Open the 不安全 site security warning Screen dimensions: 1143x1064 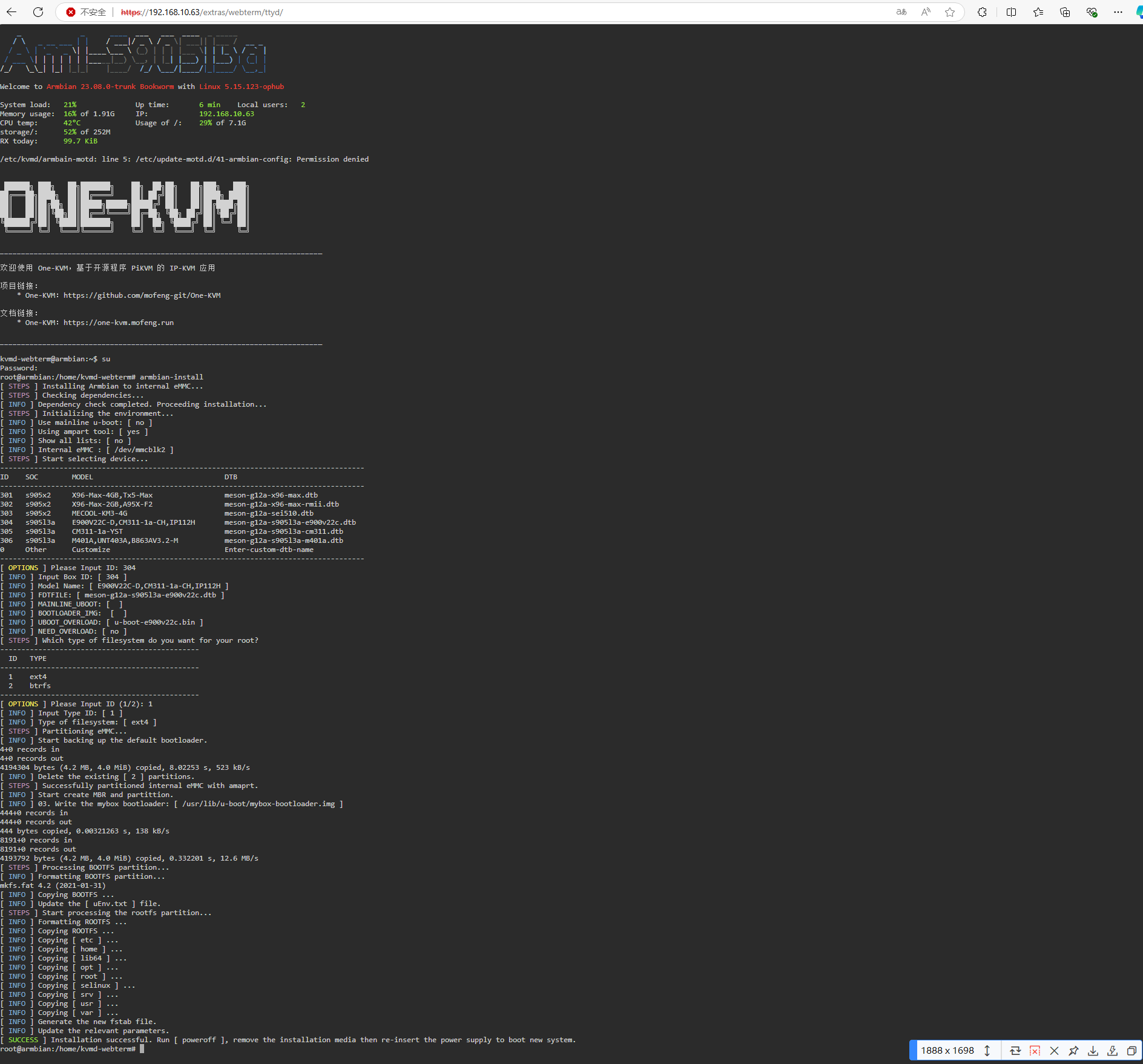(87, 12)
